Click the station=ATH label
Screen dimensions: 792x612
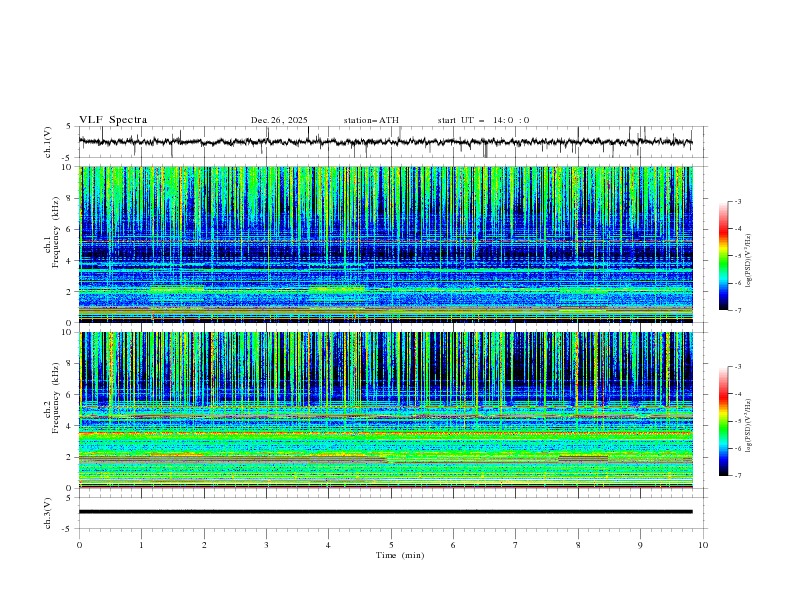point(371,120)
